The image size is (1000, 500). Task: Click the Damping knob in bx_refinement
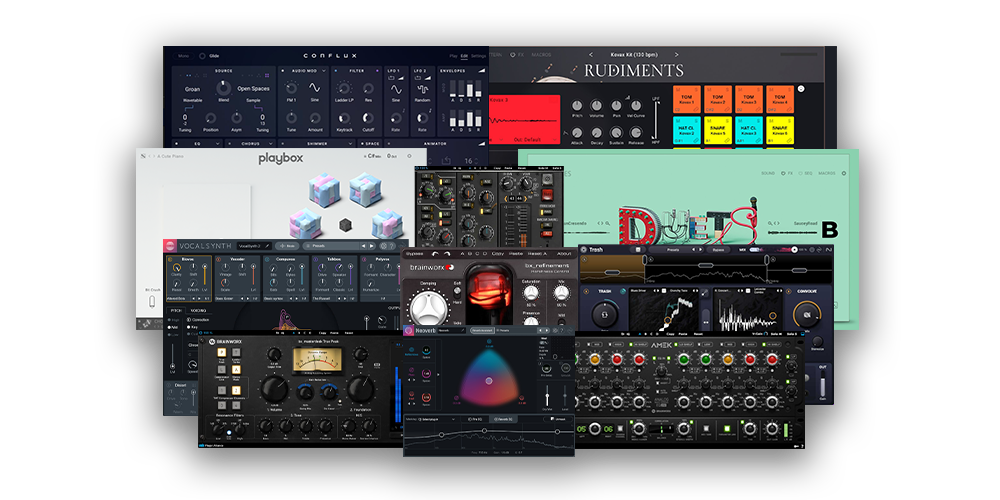click(427, 309)
